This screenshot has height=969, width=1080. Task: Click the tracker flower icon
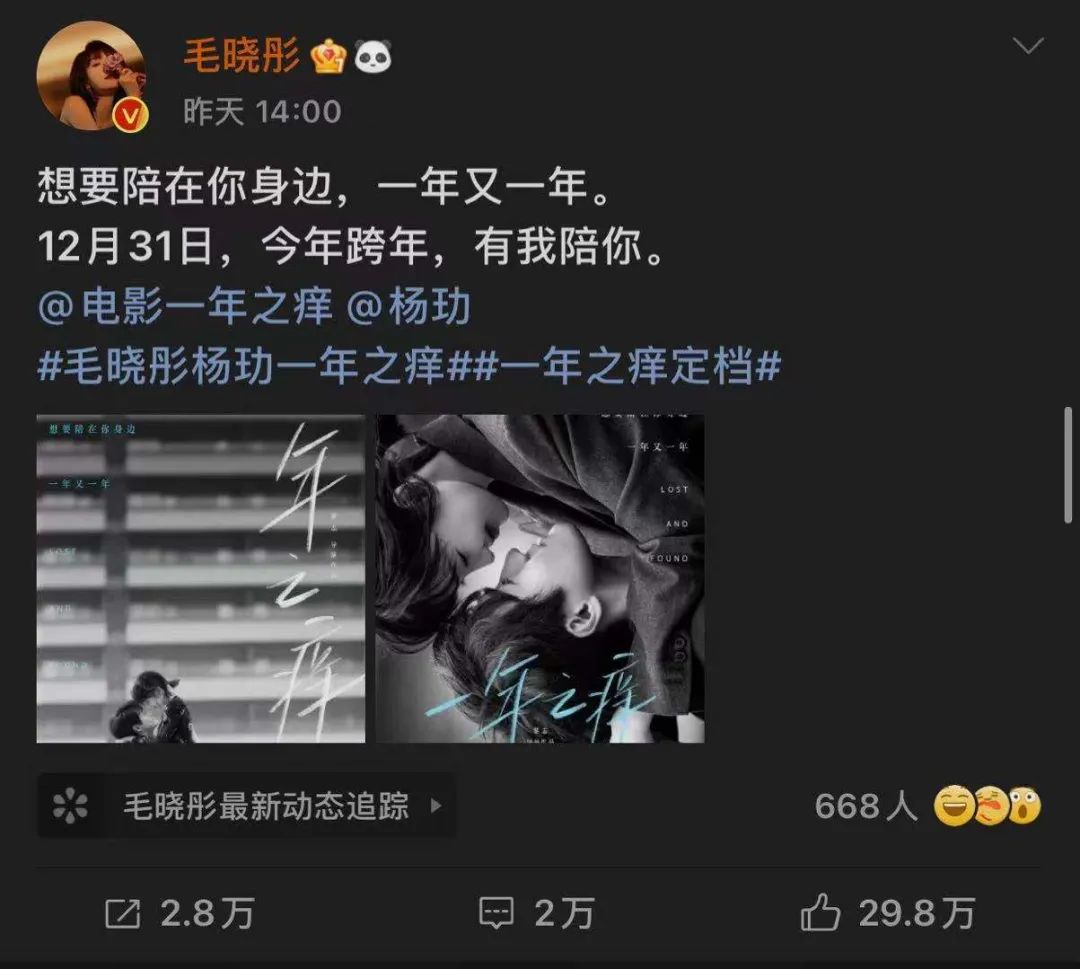70,805
